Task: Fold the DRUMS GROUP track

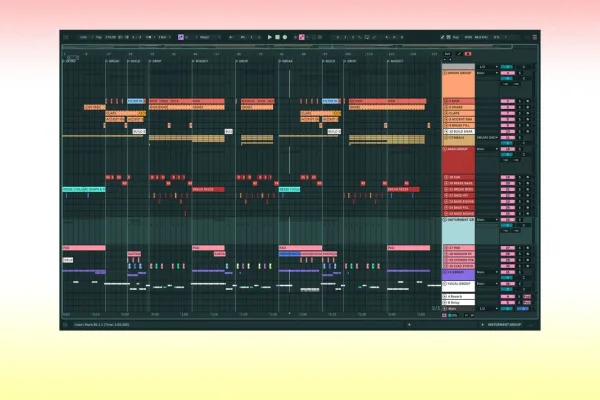Action: point(445,73)
